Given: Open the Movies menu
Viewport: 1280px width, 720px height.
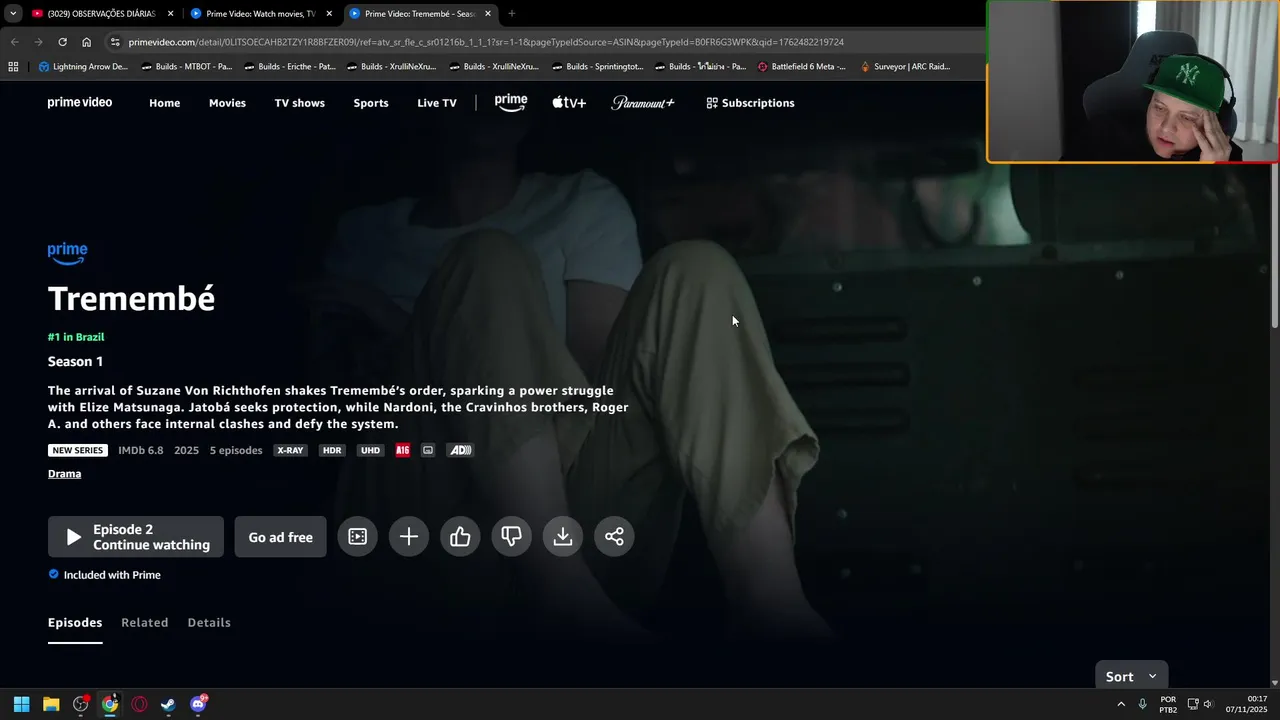Looking at the screenshot, I should (x=227, y=103).
